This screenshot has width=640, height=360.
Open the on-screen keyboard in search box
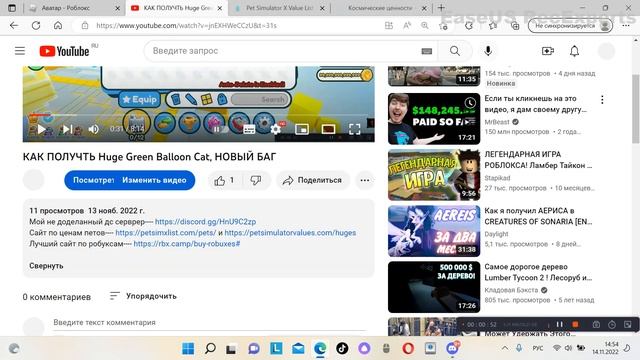click(427, 51)
